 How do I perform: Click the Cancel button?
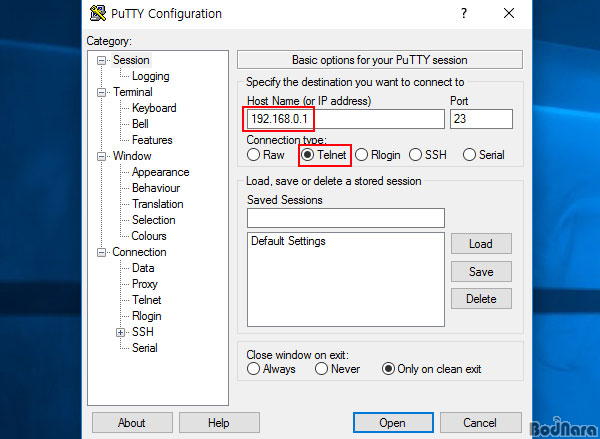[x=480, y=423]
